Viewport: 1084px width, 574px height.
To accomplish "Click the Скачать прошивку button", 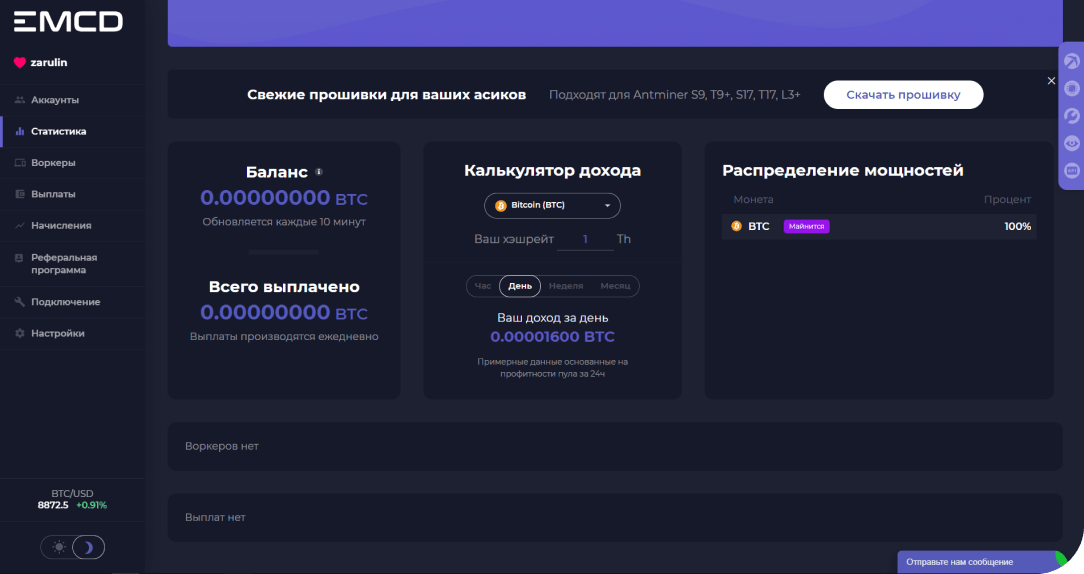I will (x=903, y=95).
